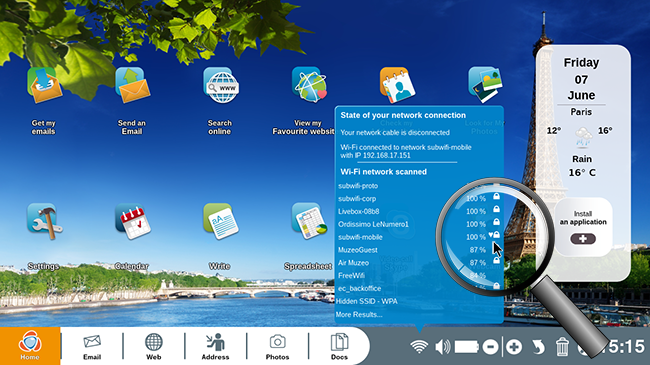Screen dimensions: 650x365
Task: Open the trash bin icon
Action: point(562,347)
